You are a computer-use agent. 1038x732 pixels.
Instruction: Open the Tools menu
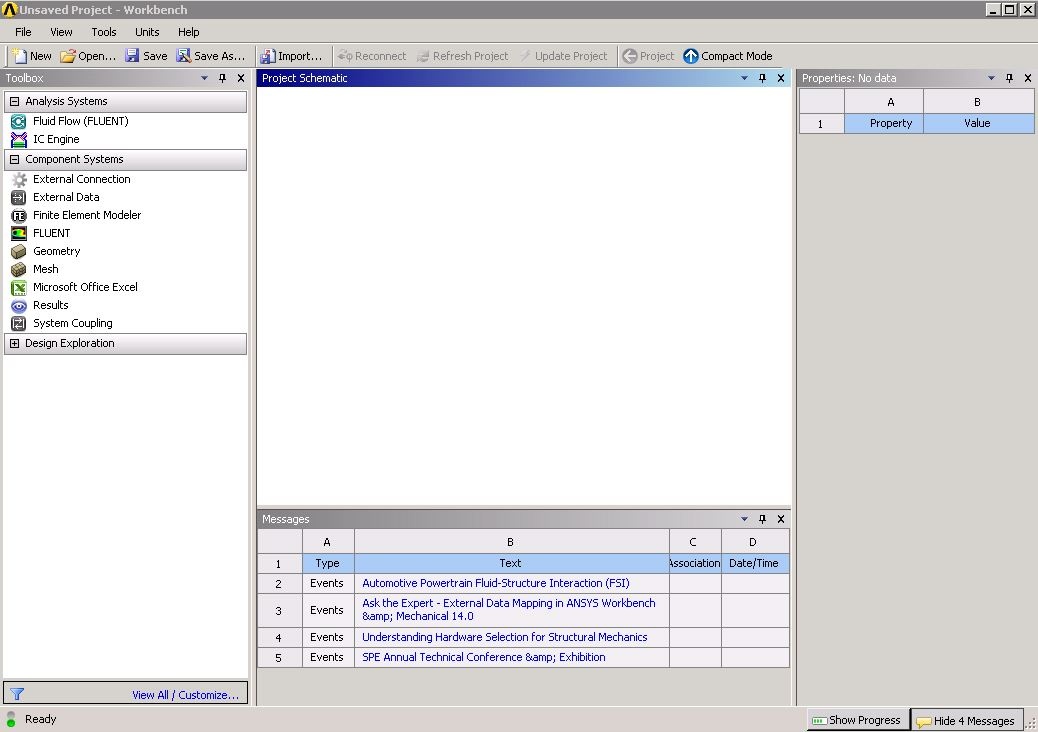click(103, 32)
